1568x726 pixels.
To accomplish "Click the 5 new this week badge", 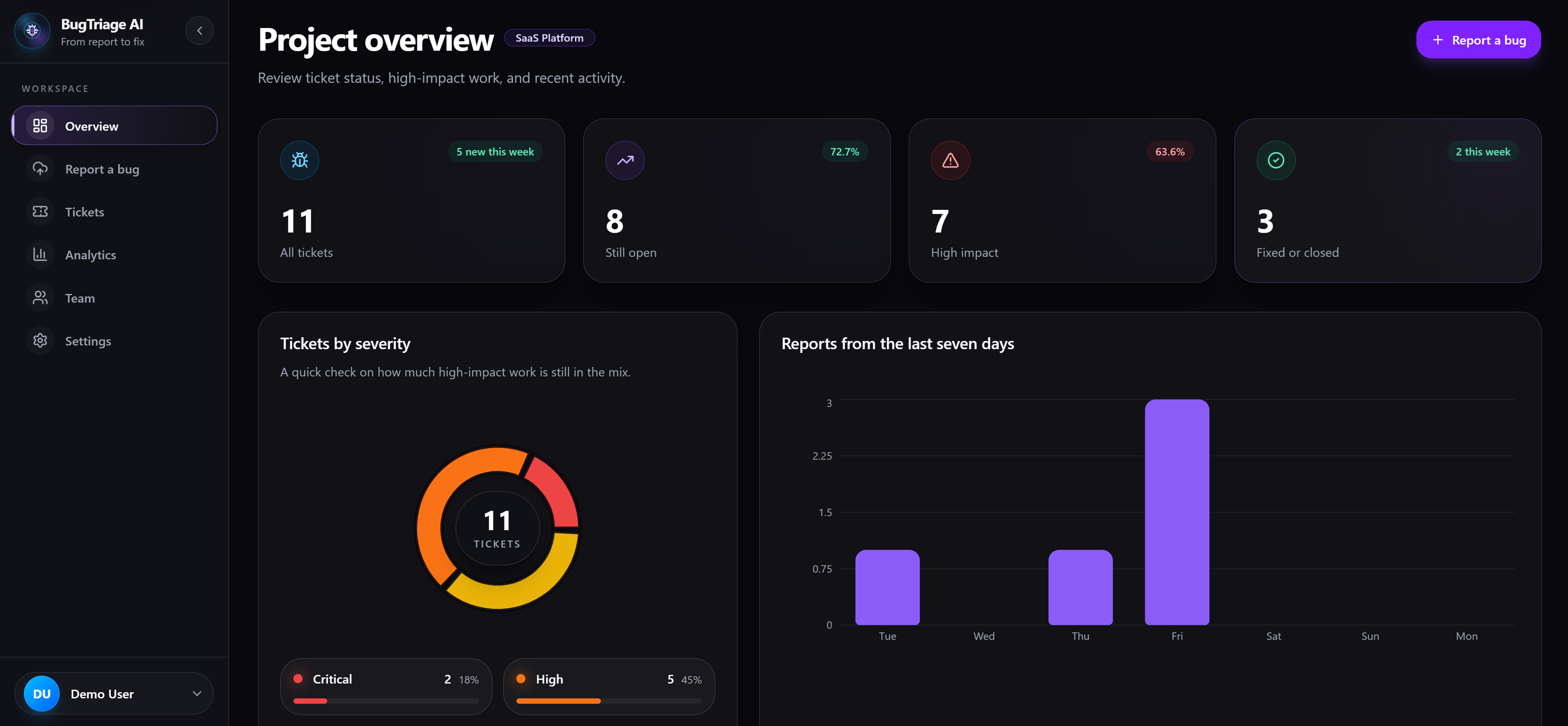I will point(495,152).
